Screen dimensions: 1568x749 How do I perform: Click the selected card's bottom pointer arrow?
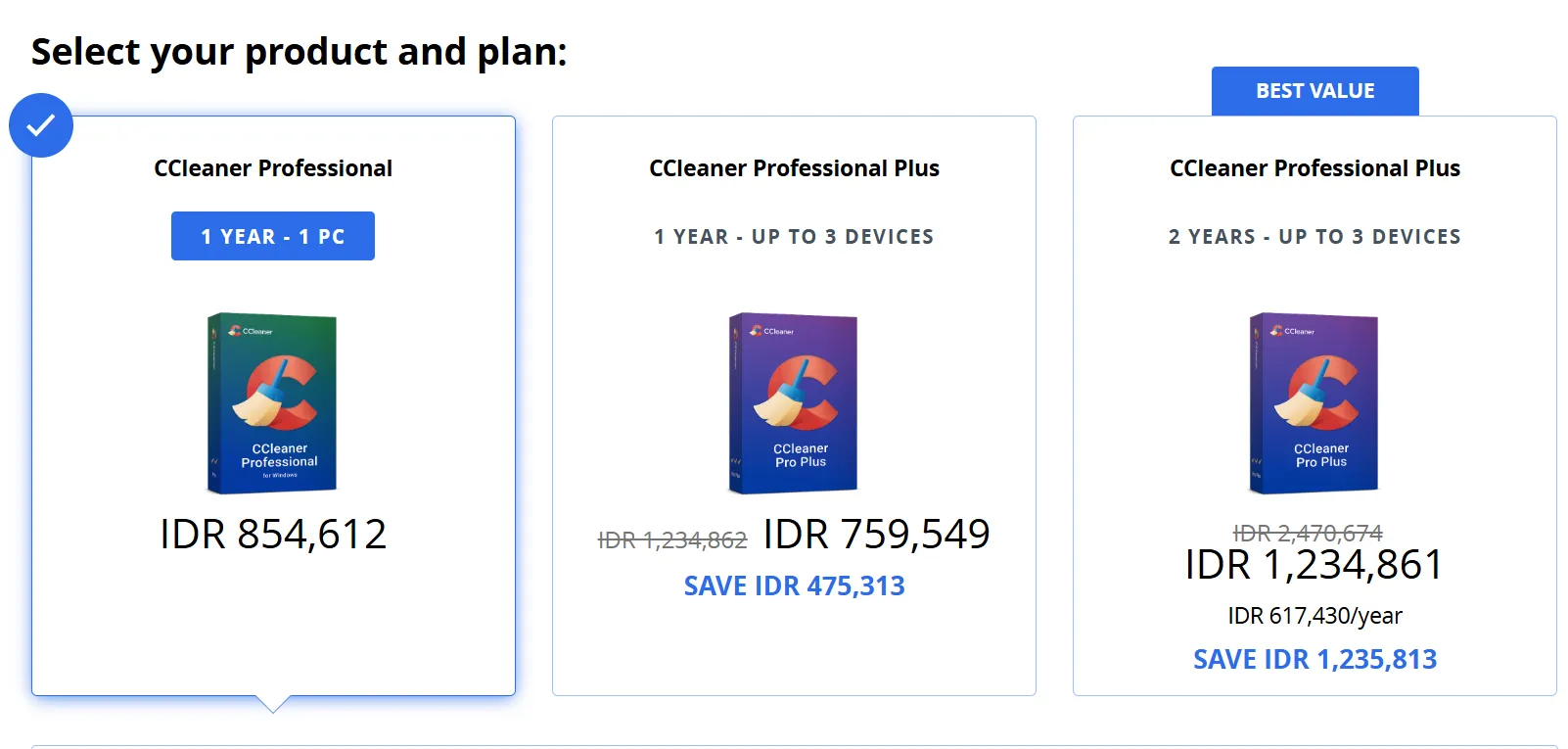point(273,703)
